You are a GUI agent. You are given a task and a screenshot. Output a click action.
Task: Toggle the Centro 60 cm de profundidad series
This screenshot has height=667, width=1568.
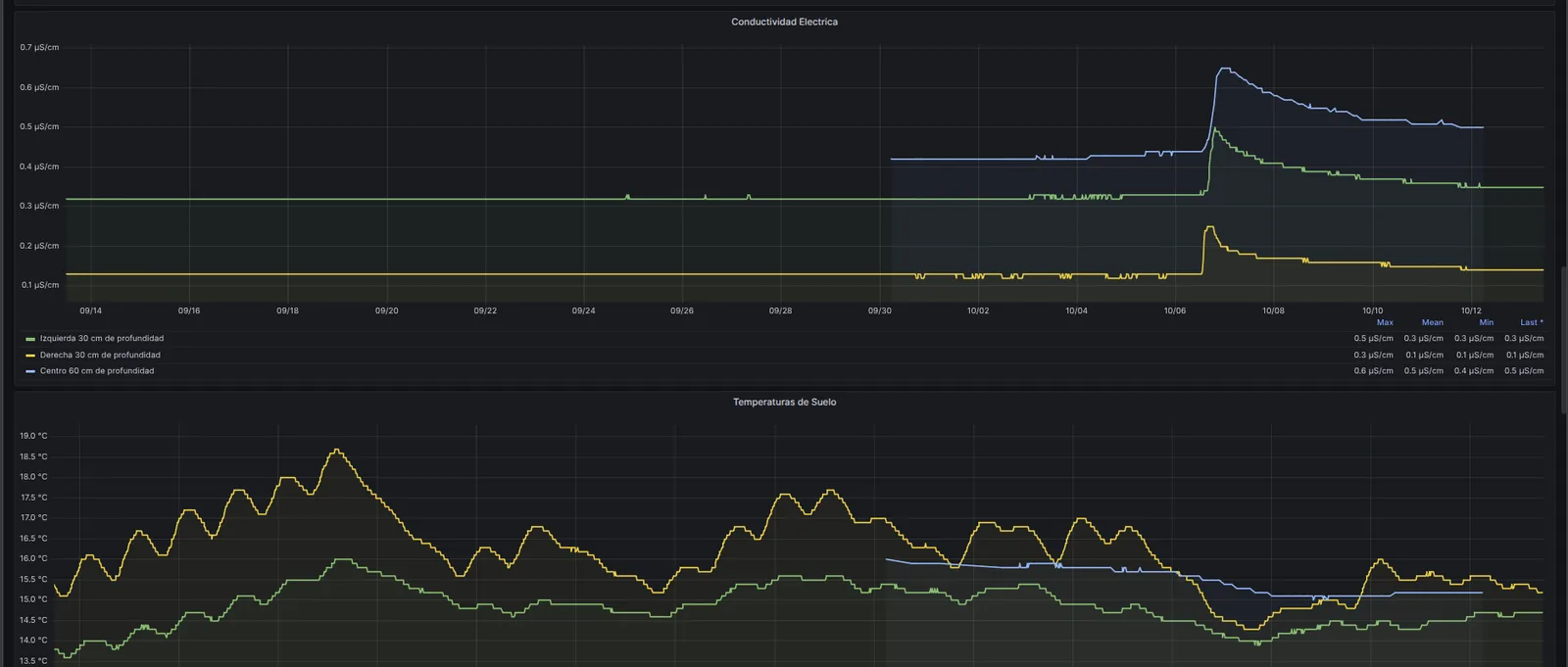[x=97, y=371]
